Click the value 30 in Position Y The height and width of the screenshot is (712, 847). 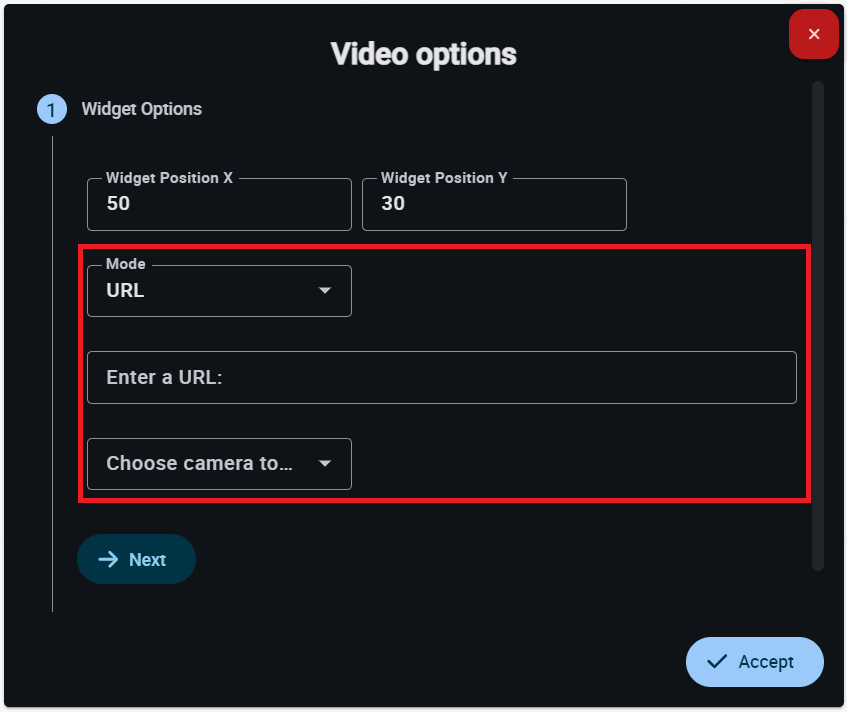coord(393,204)
